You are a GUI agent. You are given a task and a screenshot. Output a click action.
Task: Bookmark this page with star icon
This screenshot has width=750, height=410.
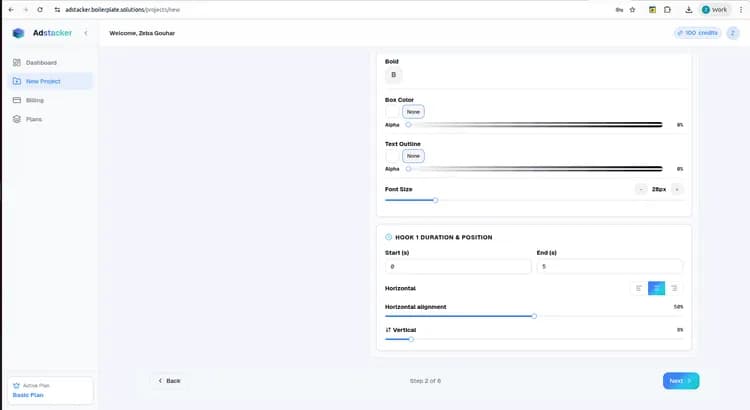tap(632, 10)
